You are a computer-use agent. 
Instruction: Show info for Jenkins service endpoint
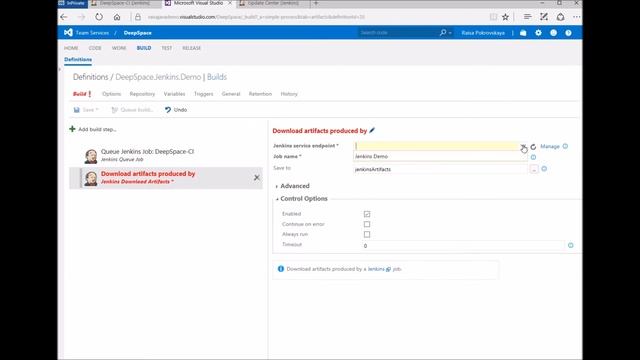[565, 146]
